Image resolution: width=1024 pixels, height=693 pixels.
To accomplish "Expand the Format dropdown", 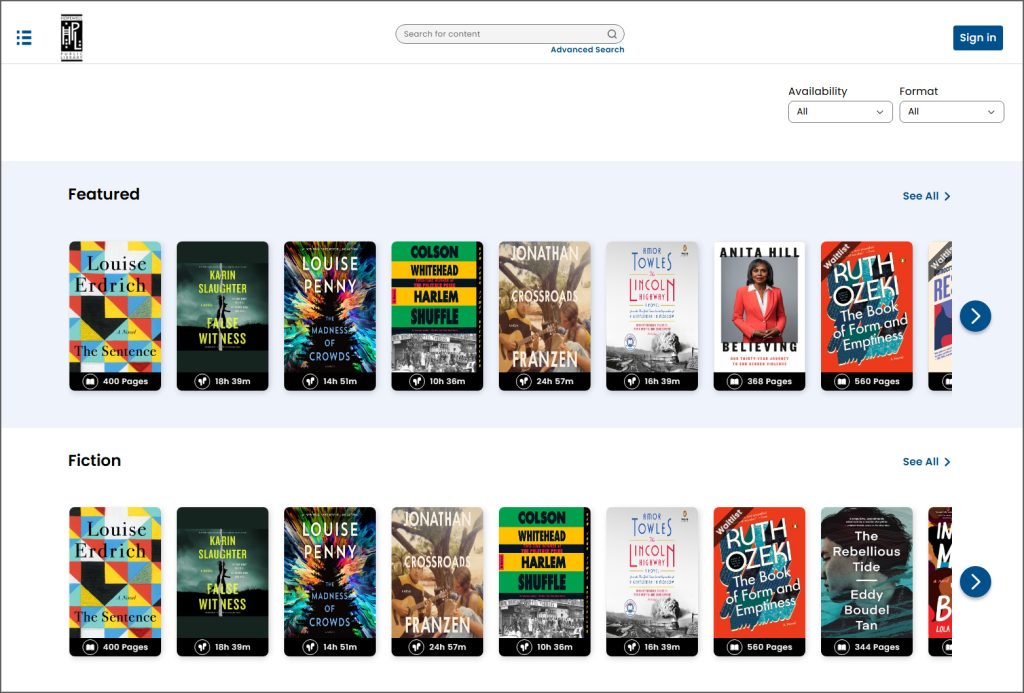I will [951, 112].
